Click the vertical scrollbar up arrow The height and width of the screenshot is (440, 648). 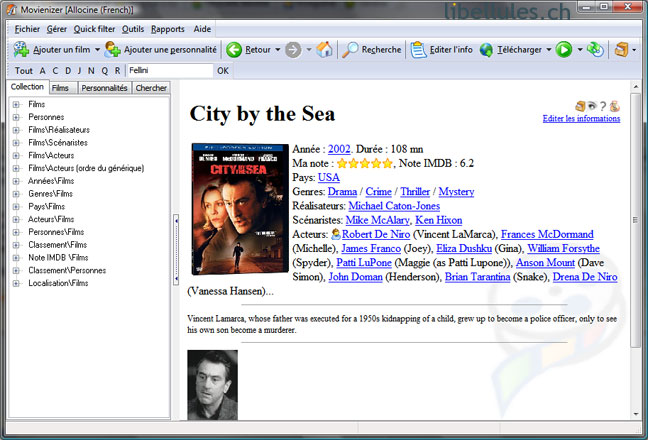(635, 87)
